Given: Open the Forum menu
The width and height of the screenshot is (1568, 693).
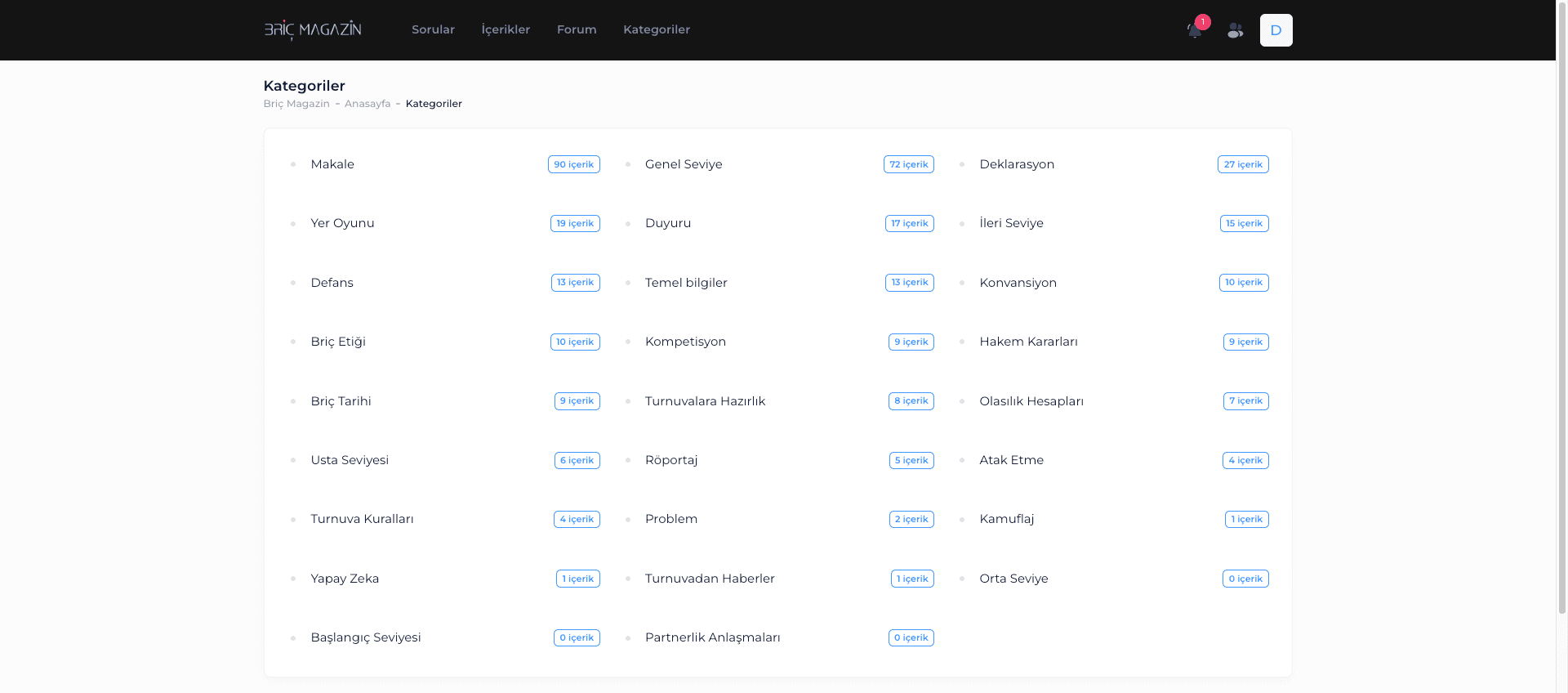Looking at the screenshot, I should tap(577, 29).
